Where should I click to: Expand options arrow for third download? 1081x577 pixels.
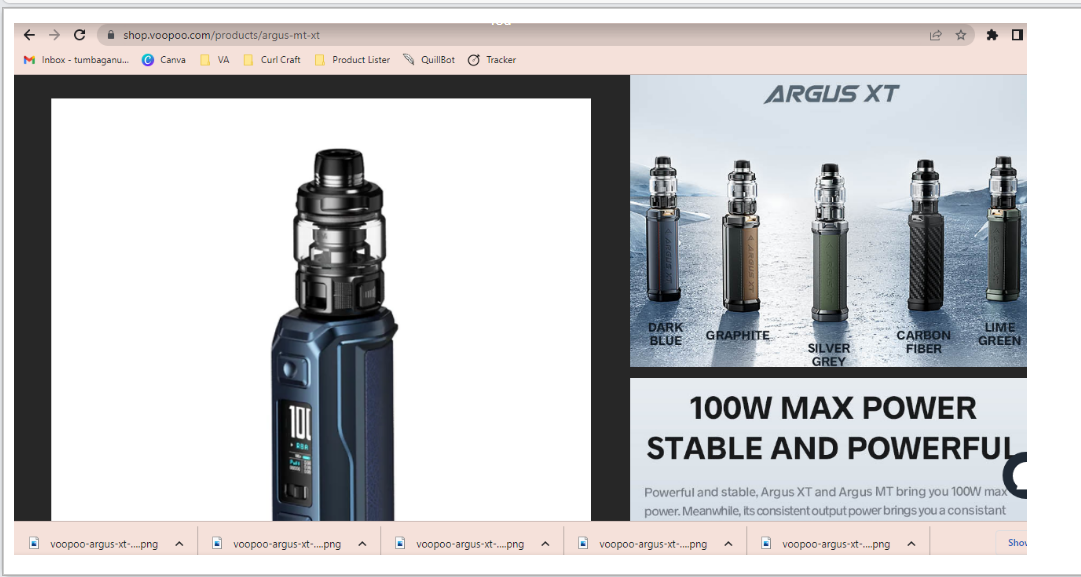(545, 544)
